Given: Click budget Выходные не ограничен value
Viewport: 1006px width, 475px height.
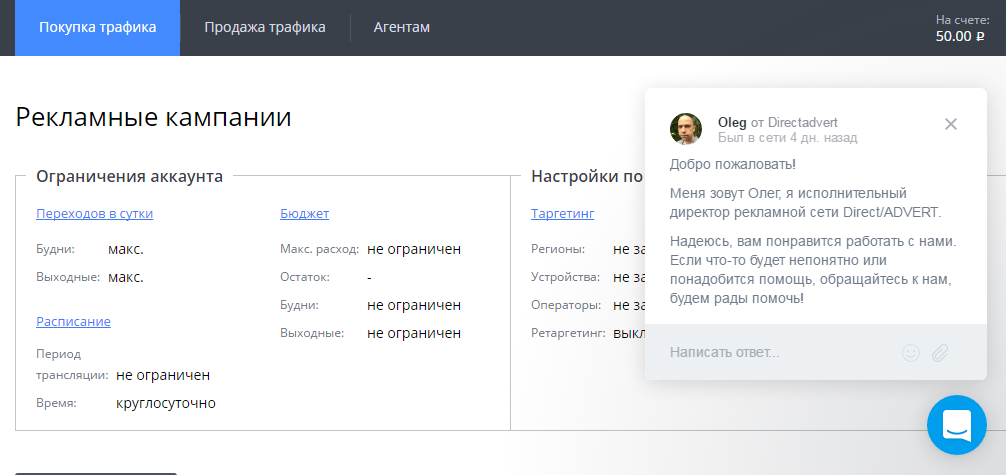Looking at the screenshot, I should pos(414,334).
